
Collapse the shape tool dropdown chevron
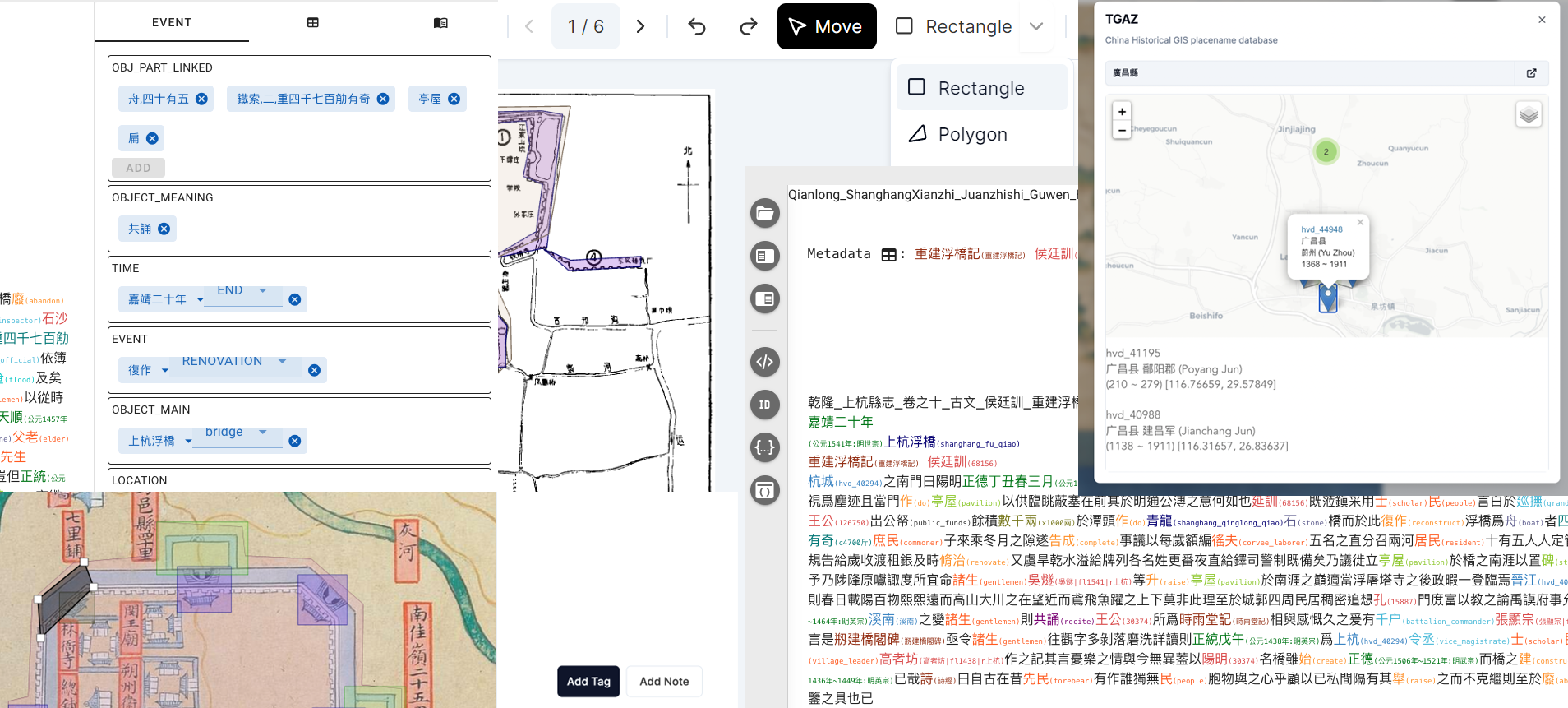[x=1036, y=26]
